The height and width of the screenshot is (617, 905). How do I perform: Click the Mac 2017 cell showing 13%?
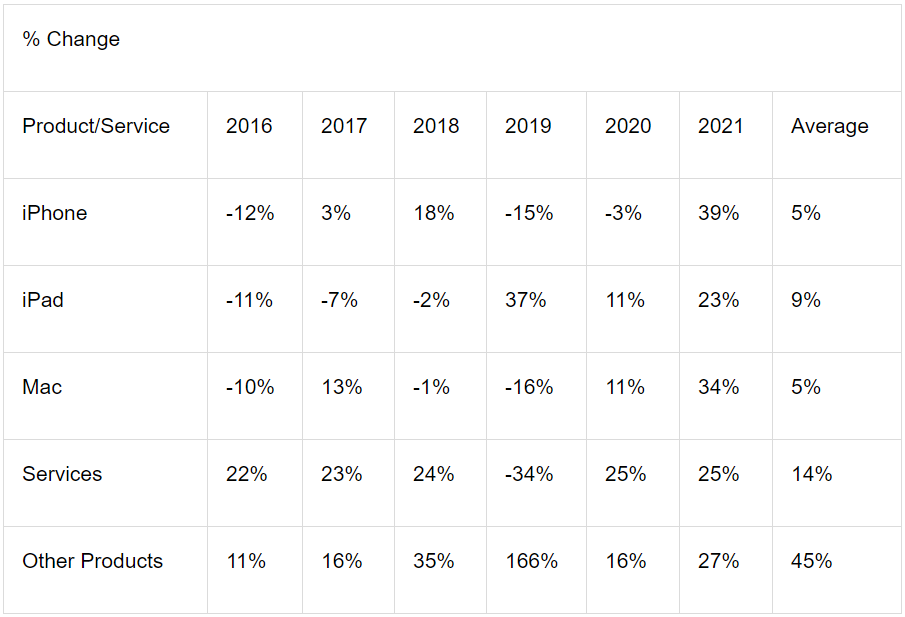(341, 387)
